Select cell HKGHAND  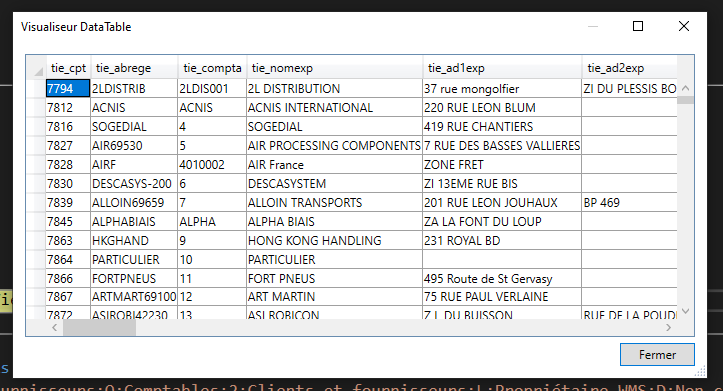tap(134, 240)
